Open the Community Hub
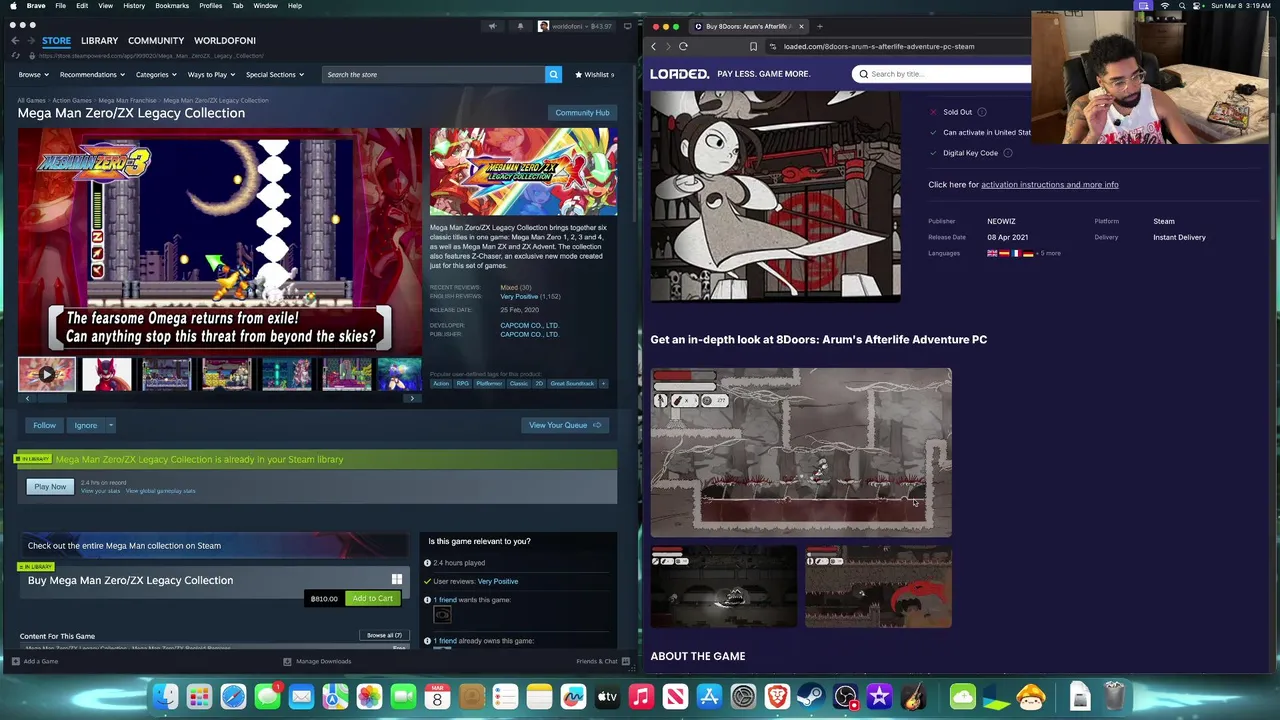1280x720 pixels. [582, 113]
